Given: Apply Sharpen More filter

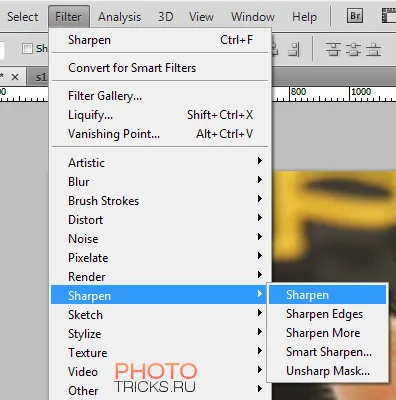Looking at the screenshot, I should [327, 333].
